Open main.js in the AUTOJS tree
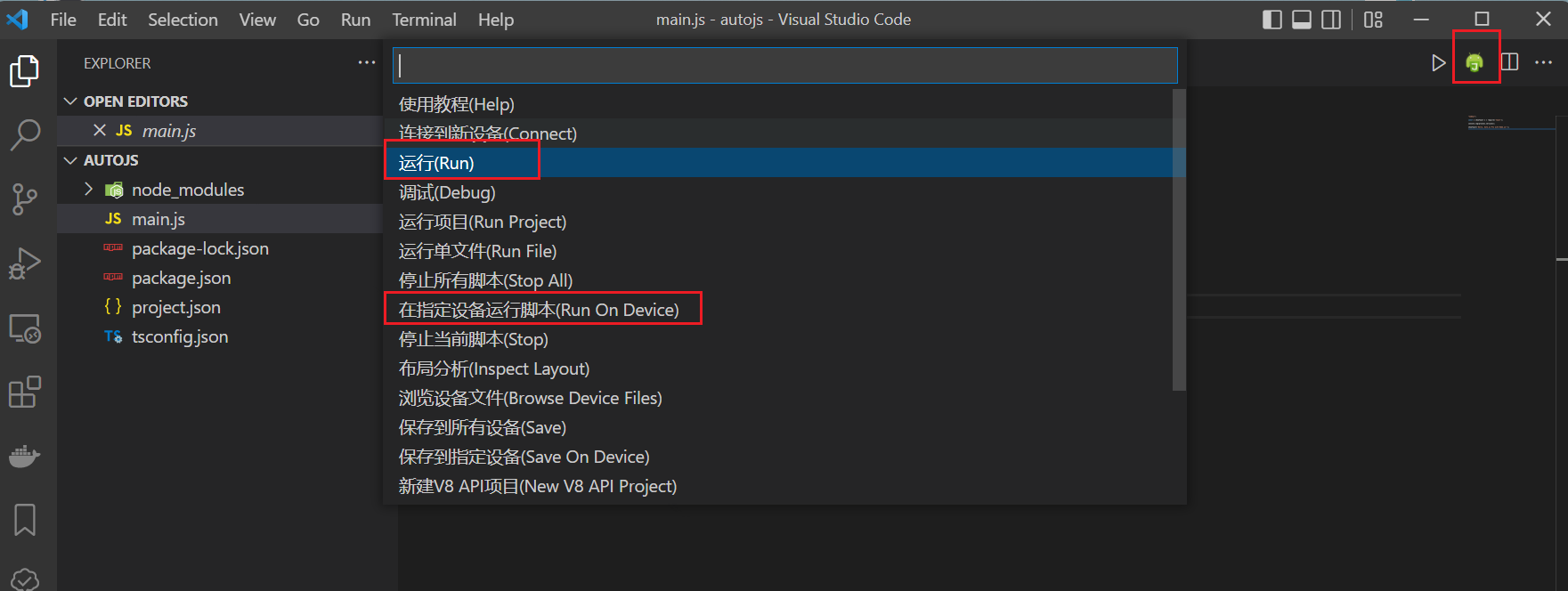 pos(220,219)
